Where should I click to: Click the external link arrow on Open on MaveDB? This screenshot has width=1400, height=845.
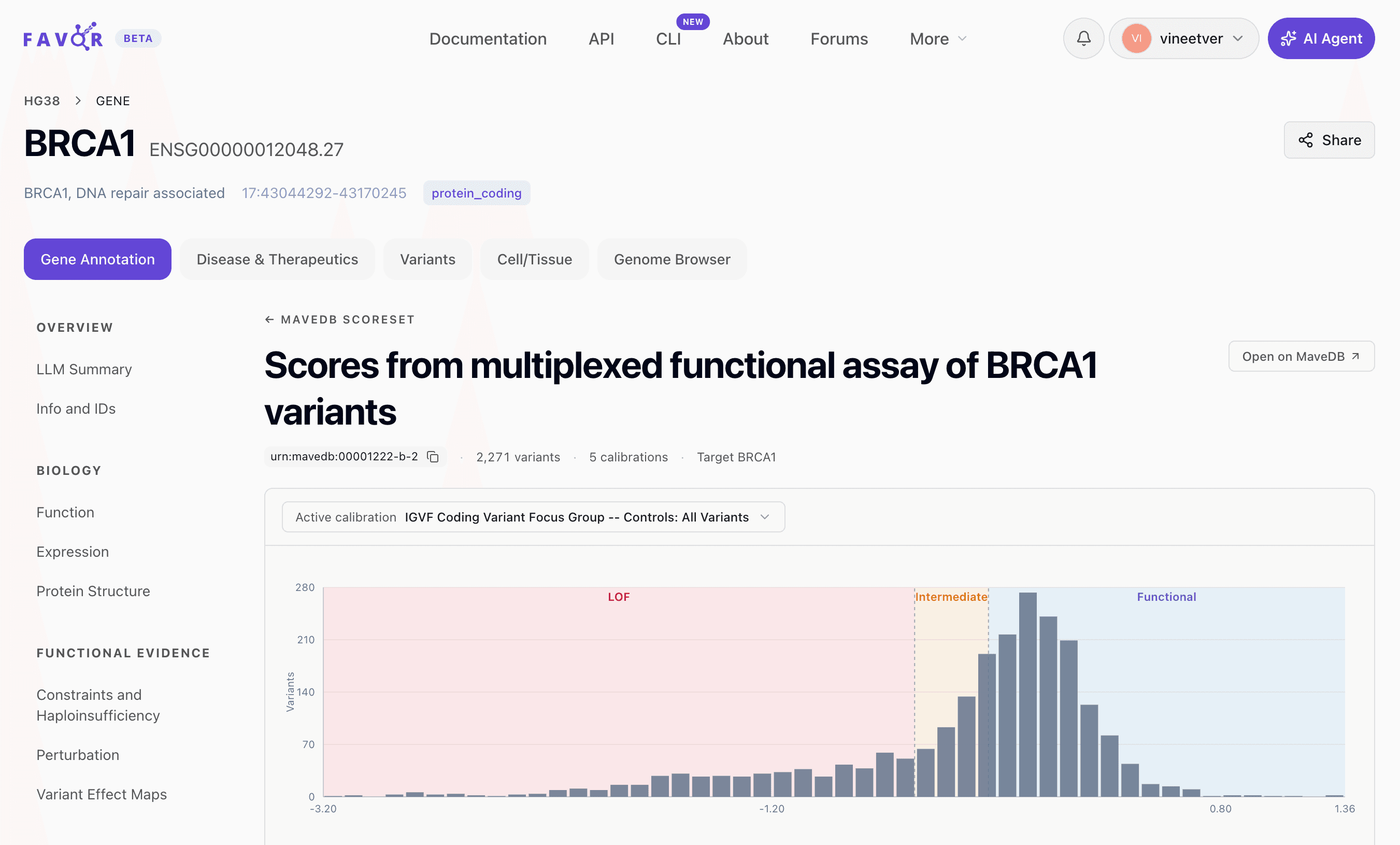1355,356
